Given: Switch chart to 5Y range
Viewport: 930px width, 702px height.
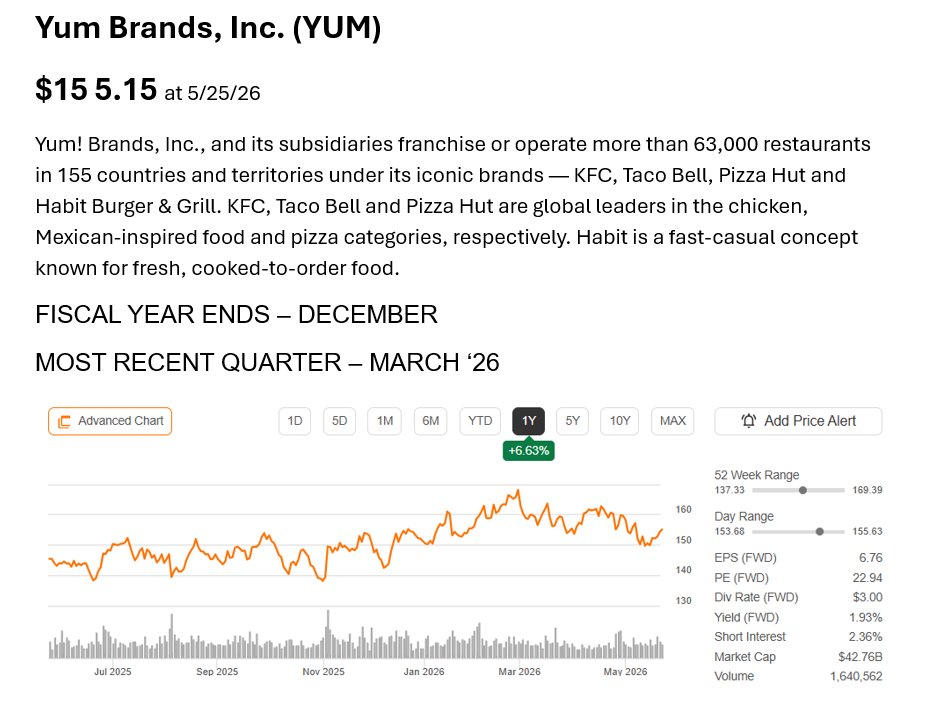Looking at the screenshot, I should [x=572, y=421].
